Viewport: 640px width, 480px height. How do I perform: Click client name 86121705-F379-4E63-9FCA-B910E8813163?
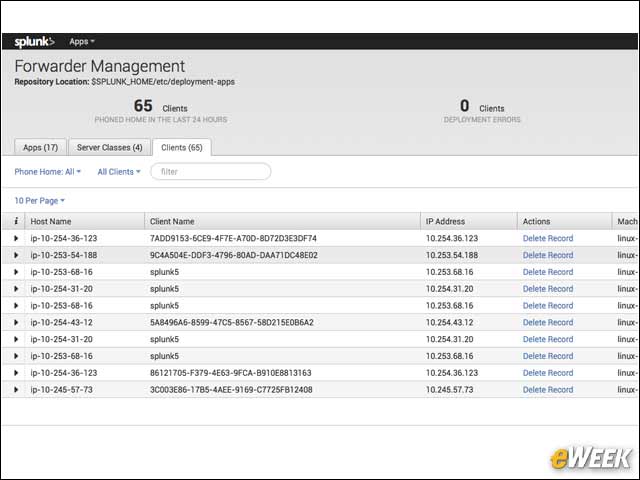(x=231, y=373)
